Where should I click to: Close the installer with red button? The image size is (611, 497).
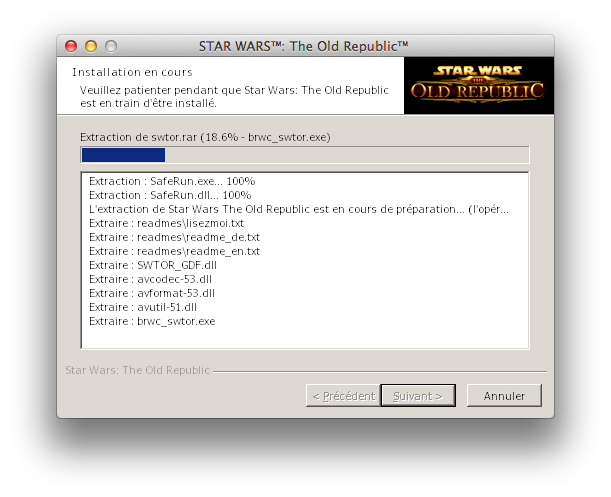(x=71, y=46)
